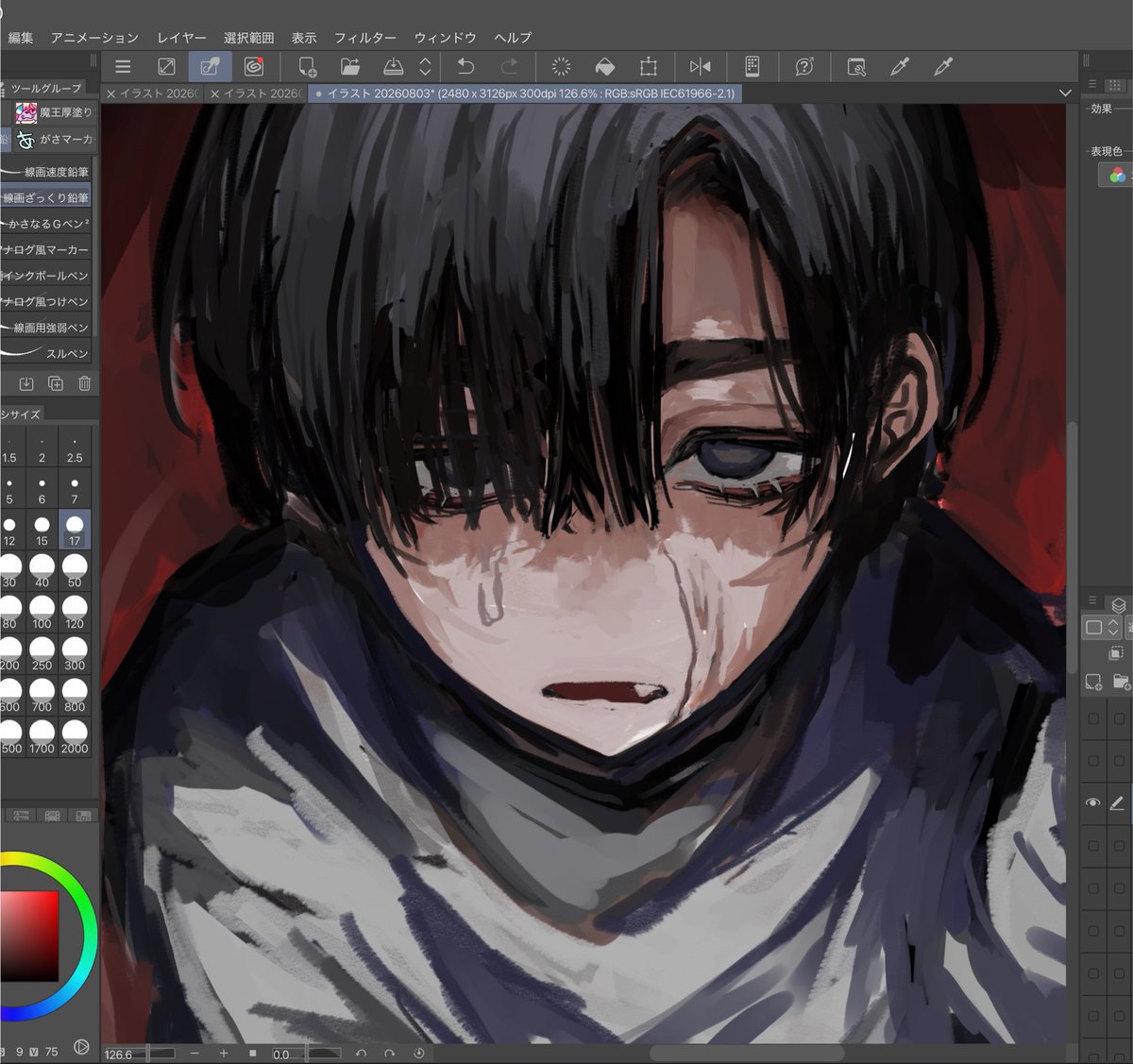The width and height of the screenshot is (1133, 1064).
Task: Select the 線画速度鉛筆 sub tool
Action: 46,172
